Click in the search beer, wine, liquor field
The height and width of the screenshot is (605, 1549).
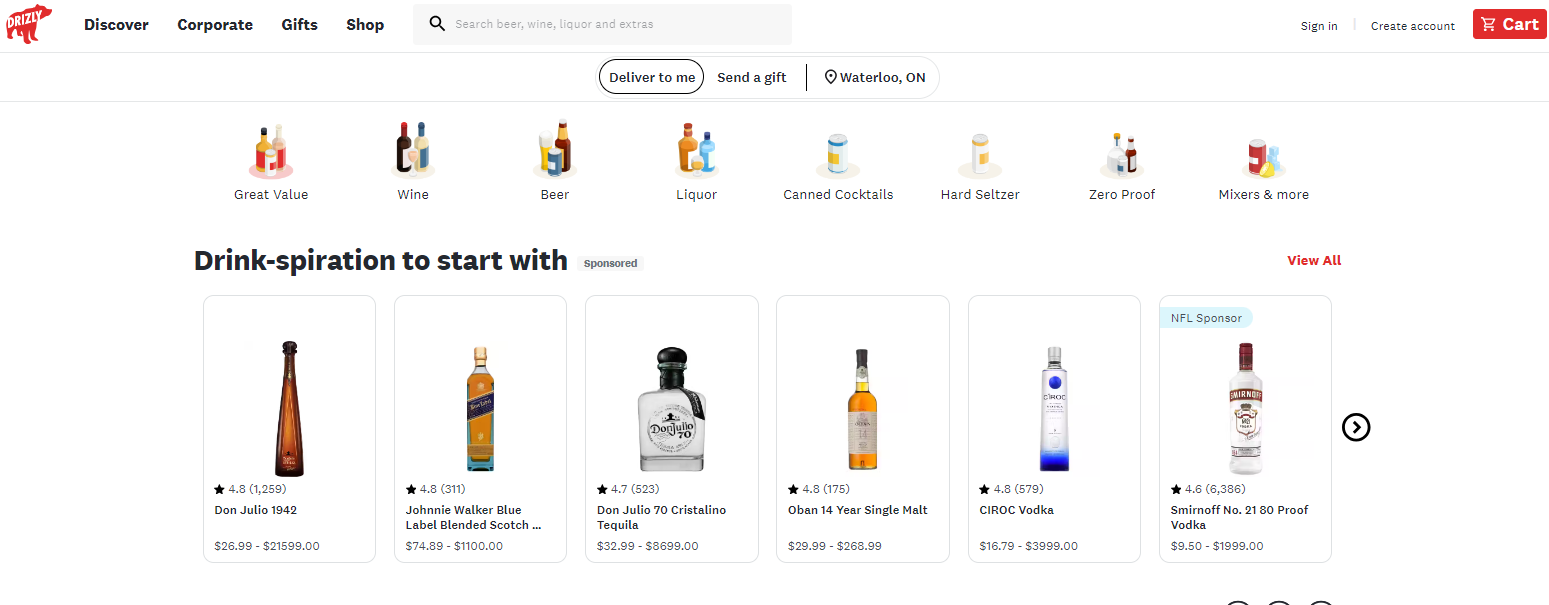tap(602, 24)
